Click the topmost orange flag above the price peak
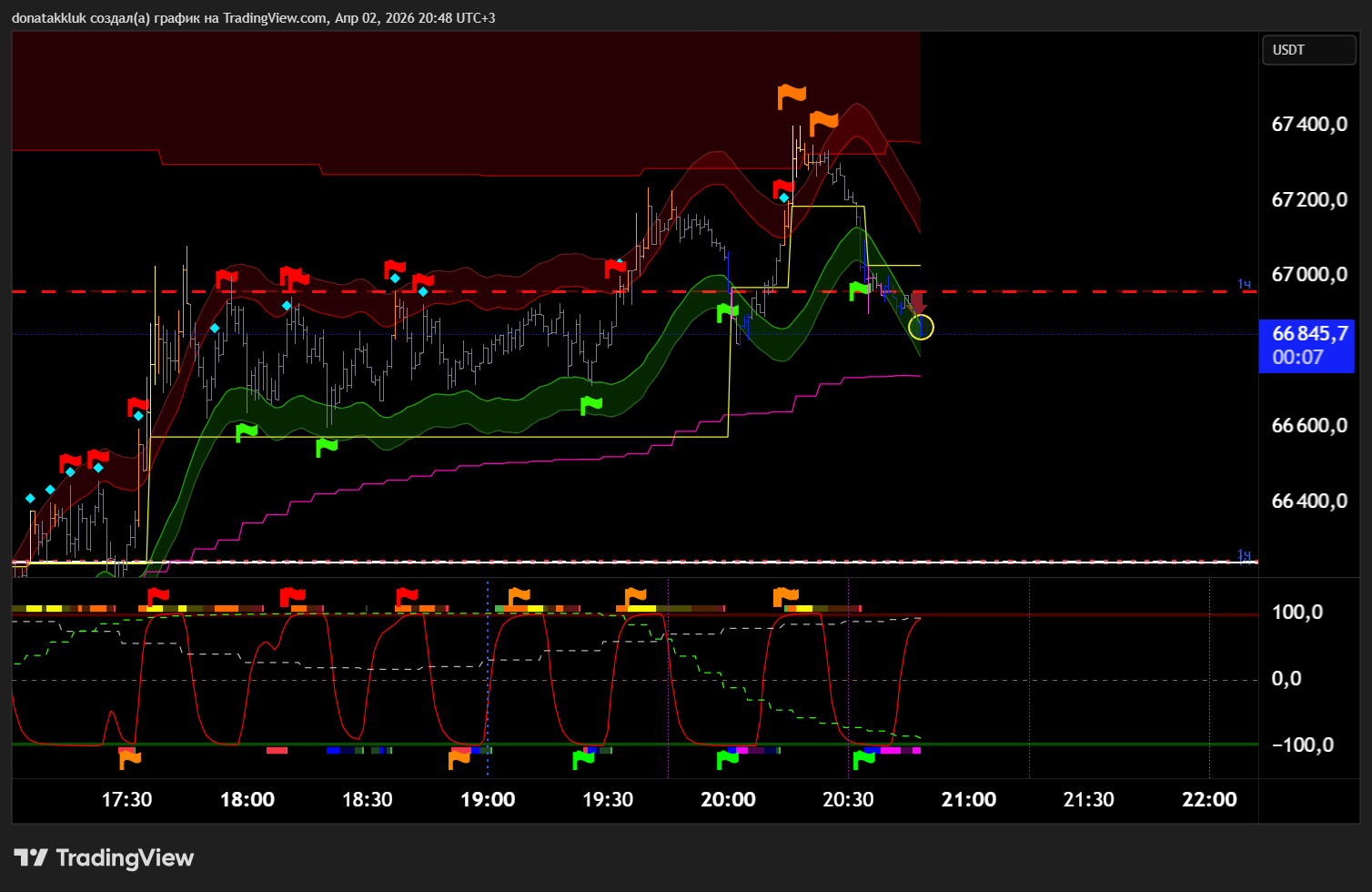This screenshot has height=892, width=1372. [x=792, y=95]
